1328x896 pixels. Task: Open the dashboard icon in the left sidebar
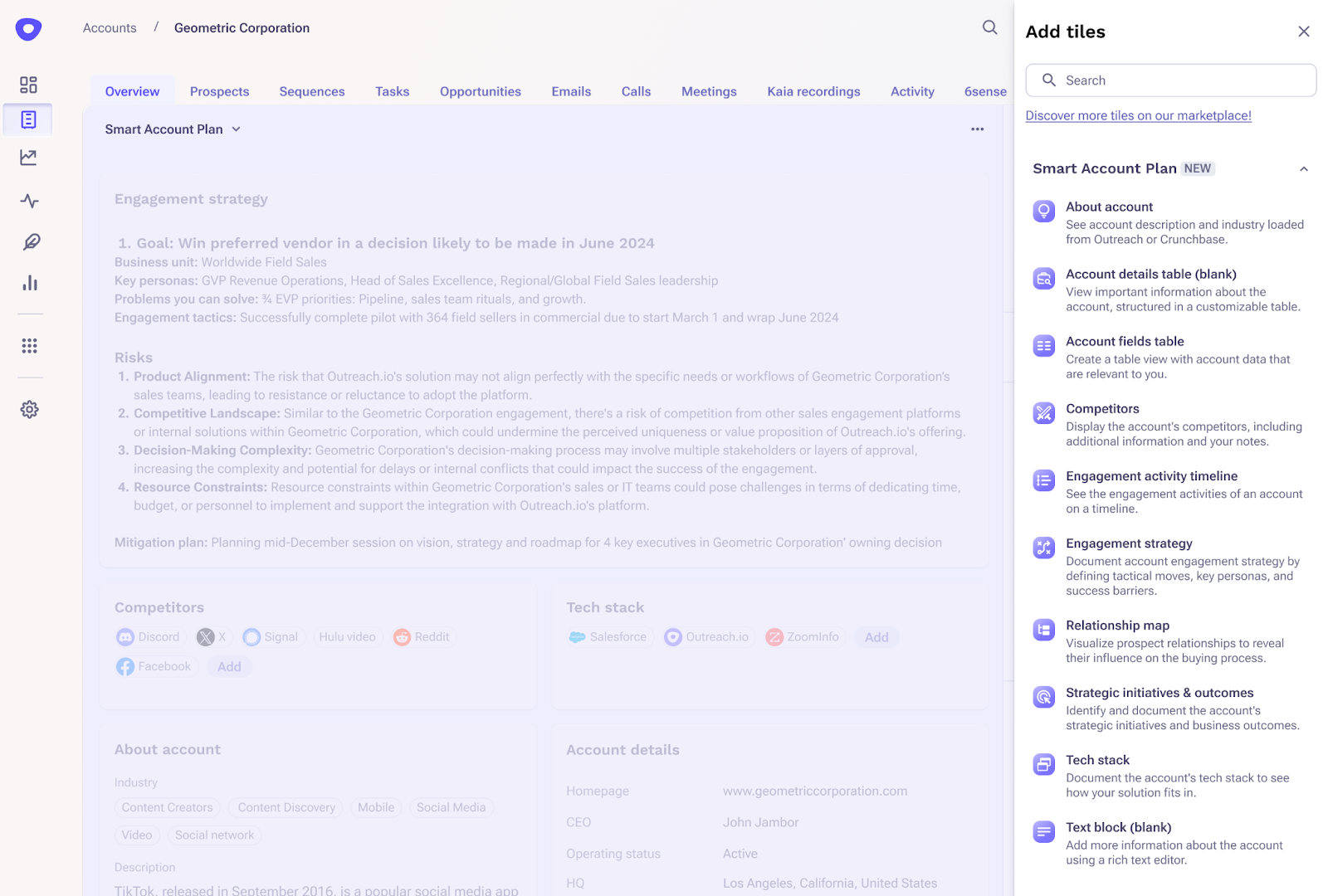point(28,84)
